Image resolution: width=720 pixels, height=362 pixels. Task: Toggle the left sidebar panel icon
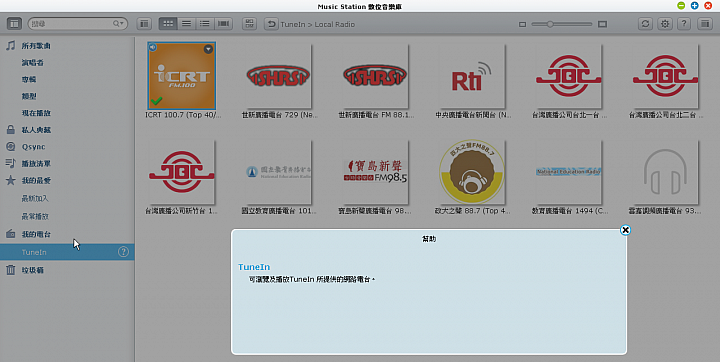[x=14, y=24]
